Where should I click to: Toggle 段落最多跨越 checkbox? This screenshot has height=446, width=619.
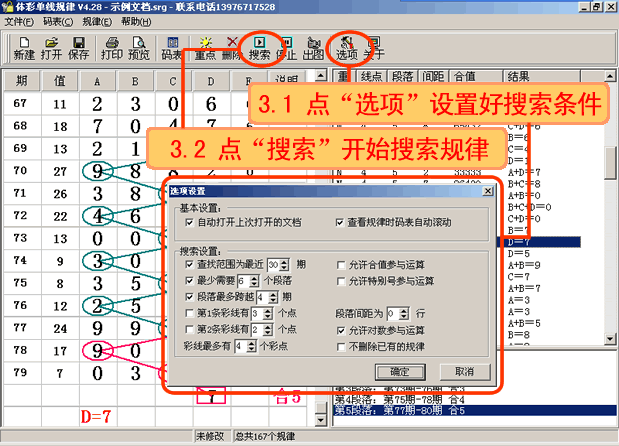coord(189,297)
